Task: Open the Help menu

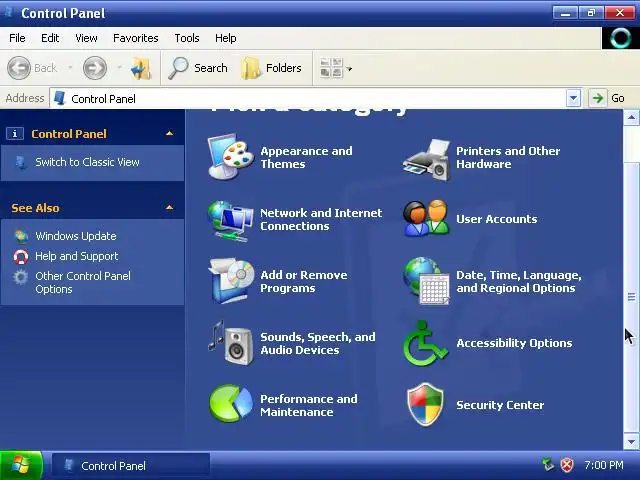Action: click(226, 38)
